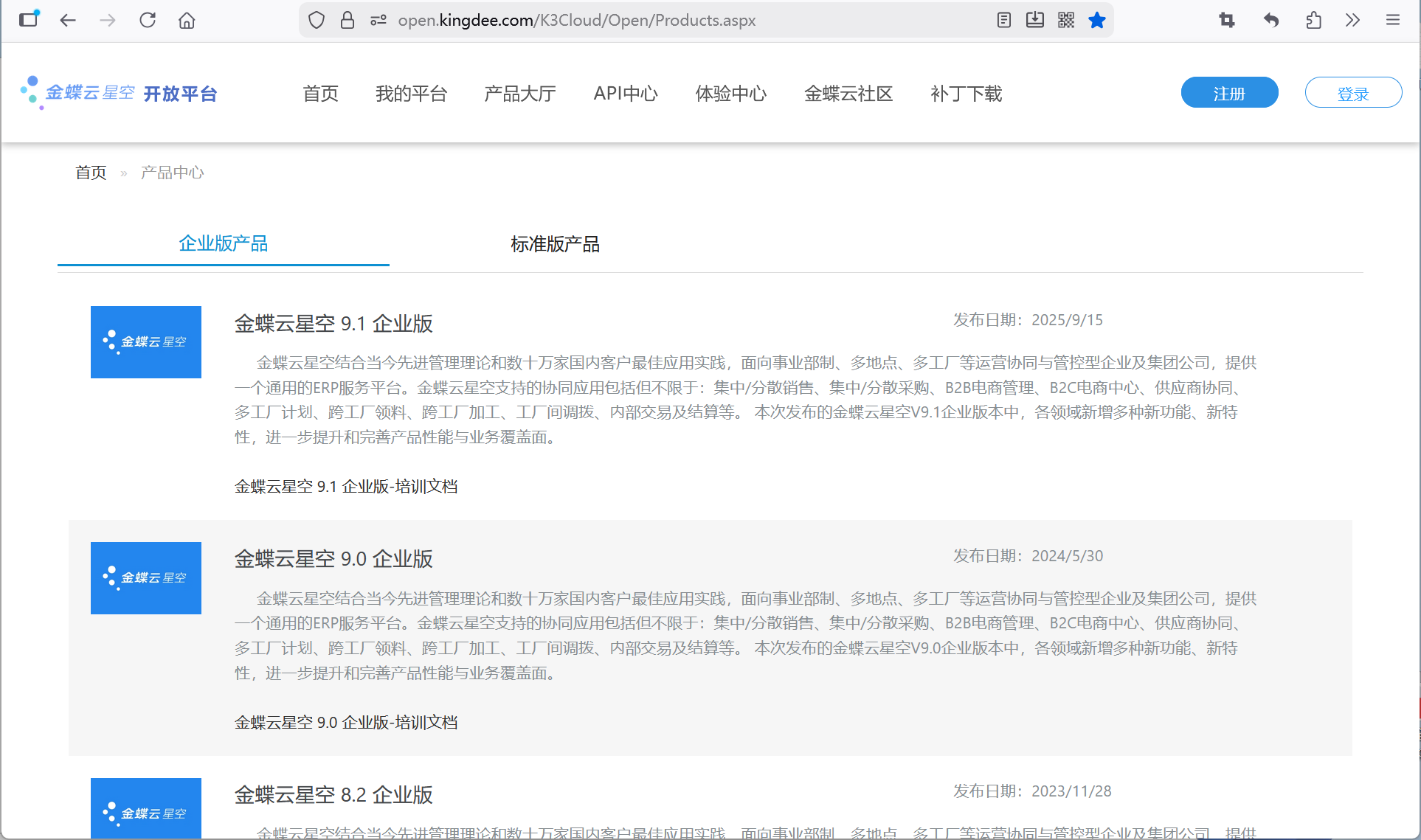The width and height of the screenshot is (1421, 840).
Task: Go to browser home page icon
Action: click(187, 20)
